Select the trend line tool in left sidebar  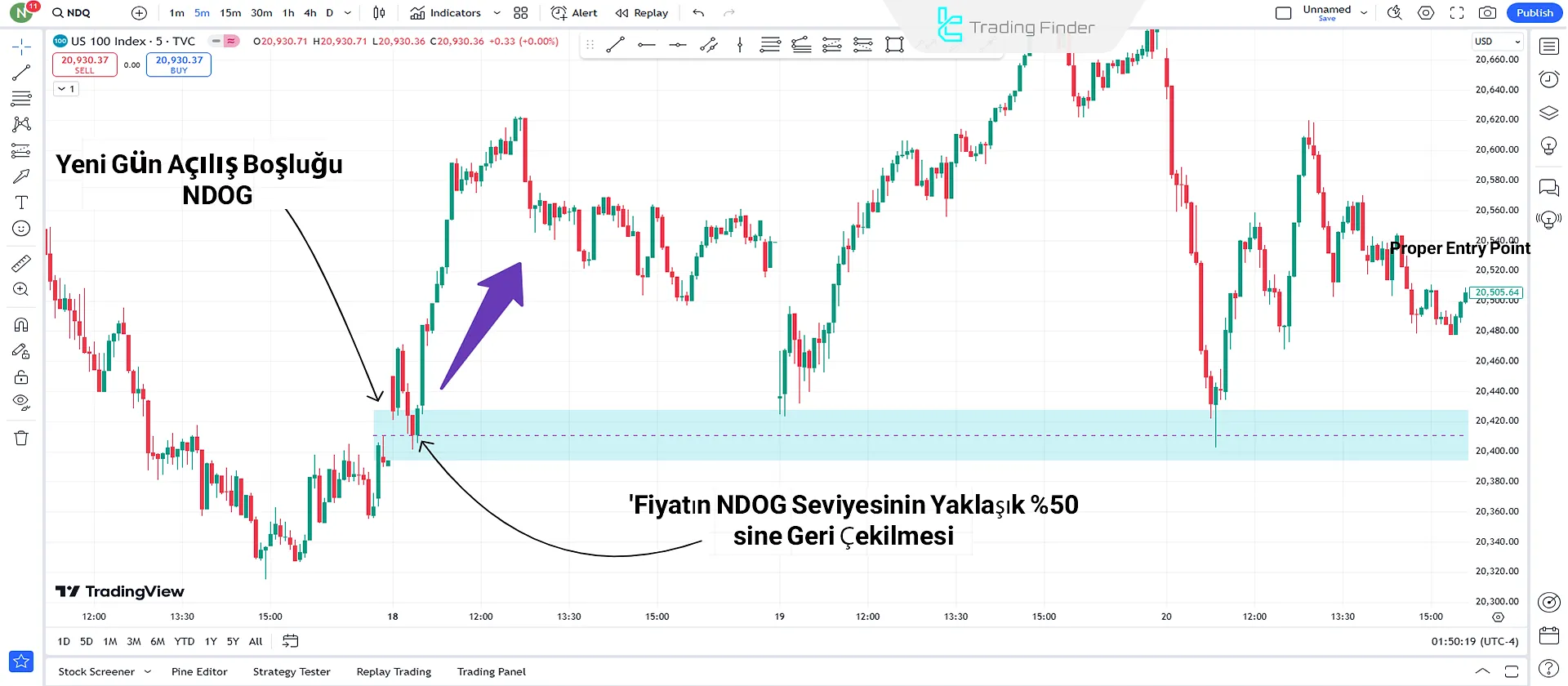click(x=21, y=73)
